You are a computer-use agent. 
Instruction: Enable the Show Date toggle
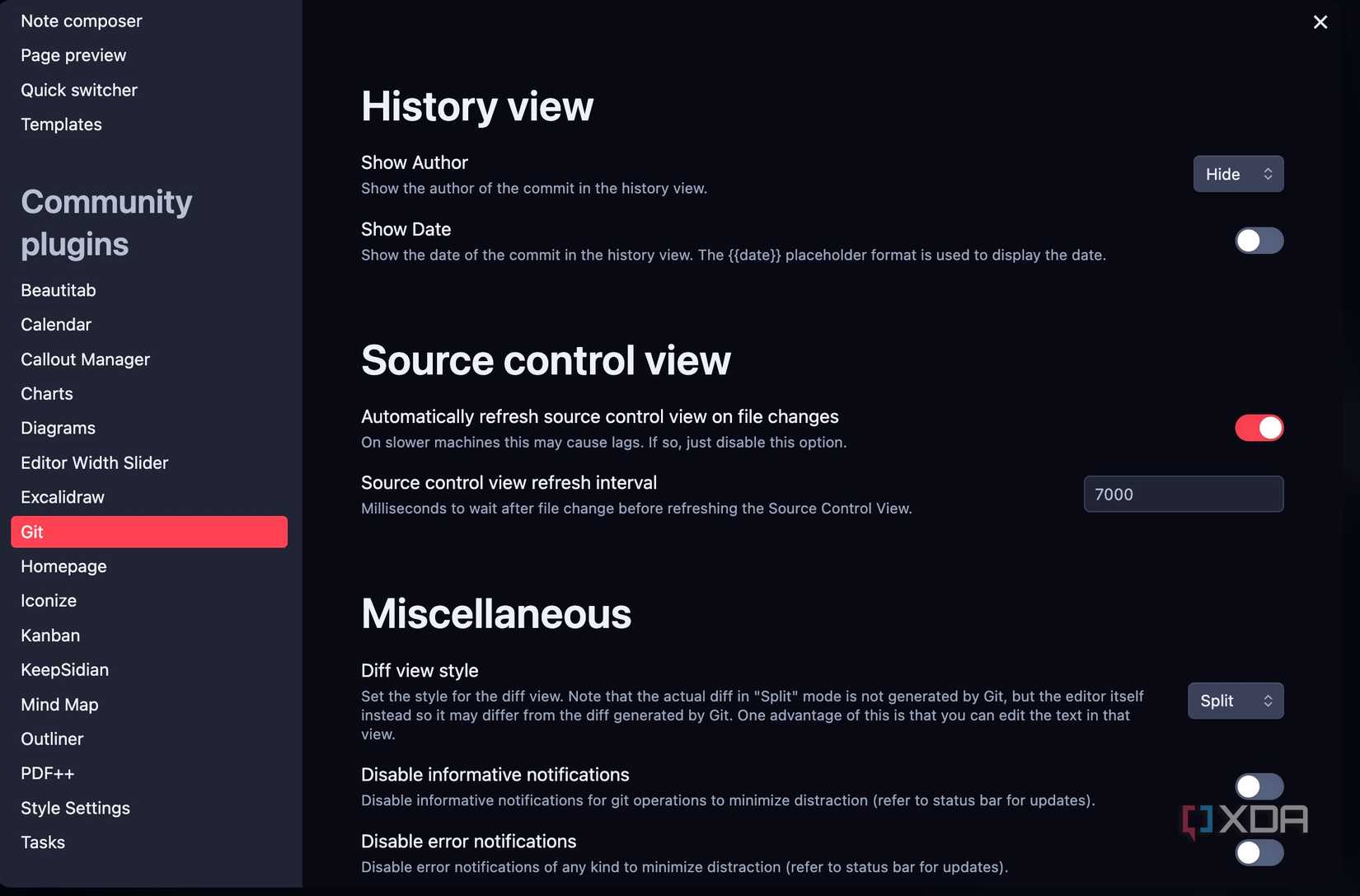tap(1258, 241)
